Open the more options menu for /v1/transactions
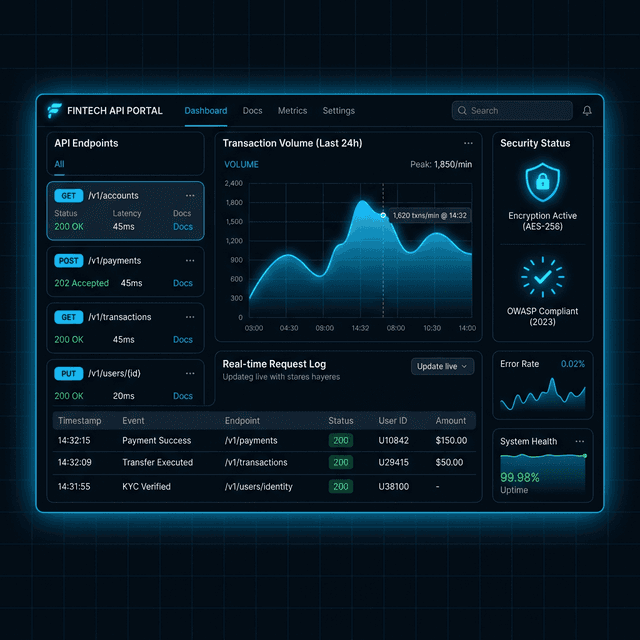This screenshot has height=640, width=640. point(190,317)
